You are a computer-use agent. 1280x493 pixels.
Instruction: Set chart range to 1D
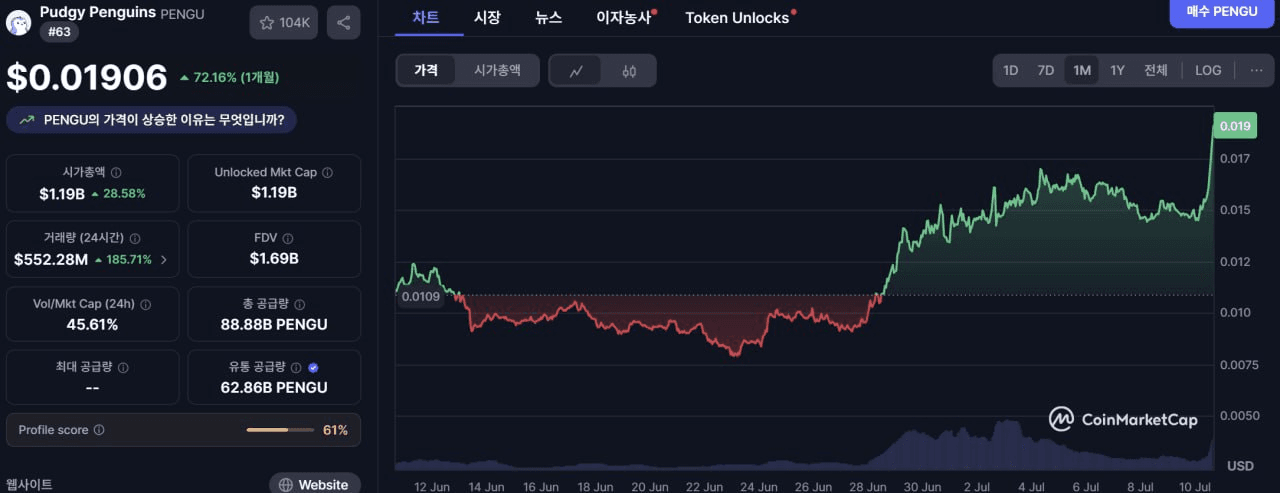pos(1011,70)
